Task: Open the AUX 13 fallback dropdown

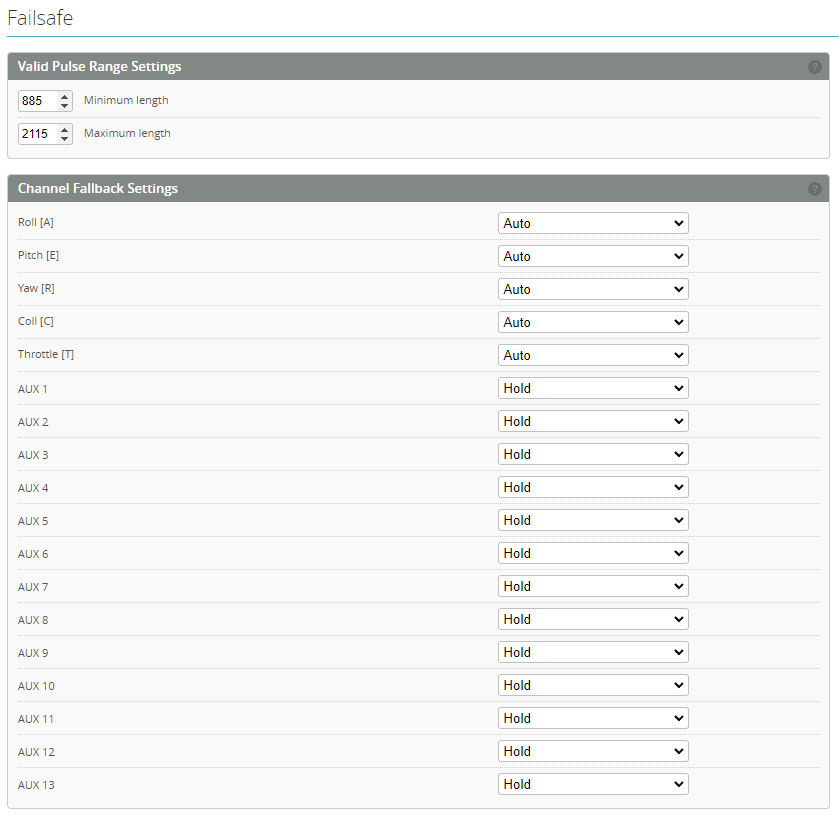Action: [593, 784]
